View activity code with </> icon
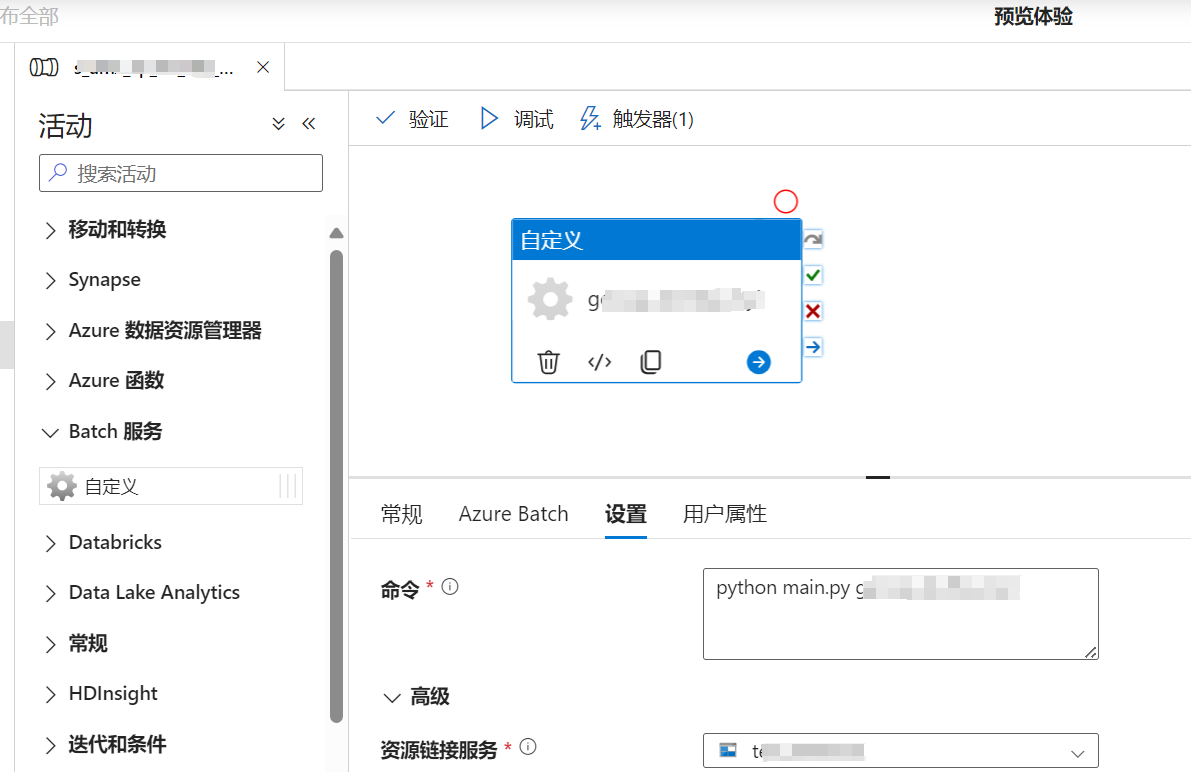 599,362
